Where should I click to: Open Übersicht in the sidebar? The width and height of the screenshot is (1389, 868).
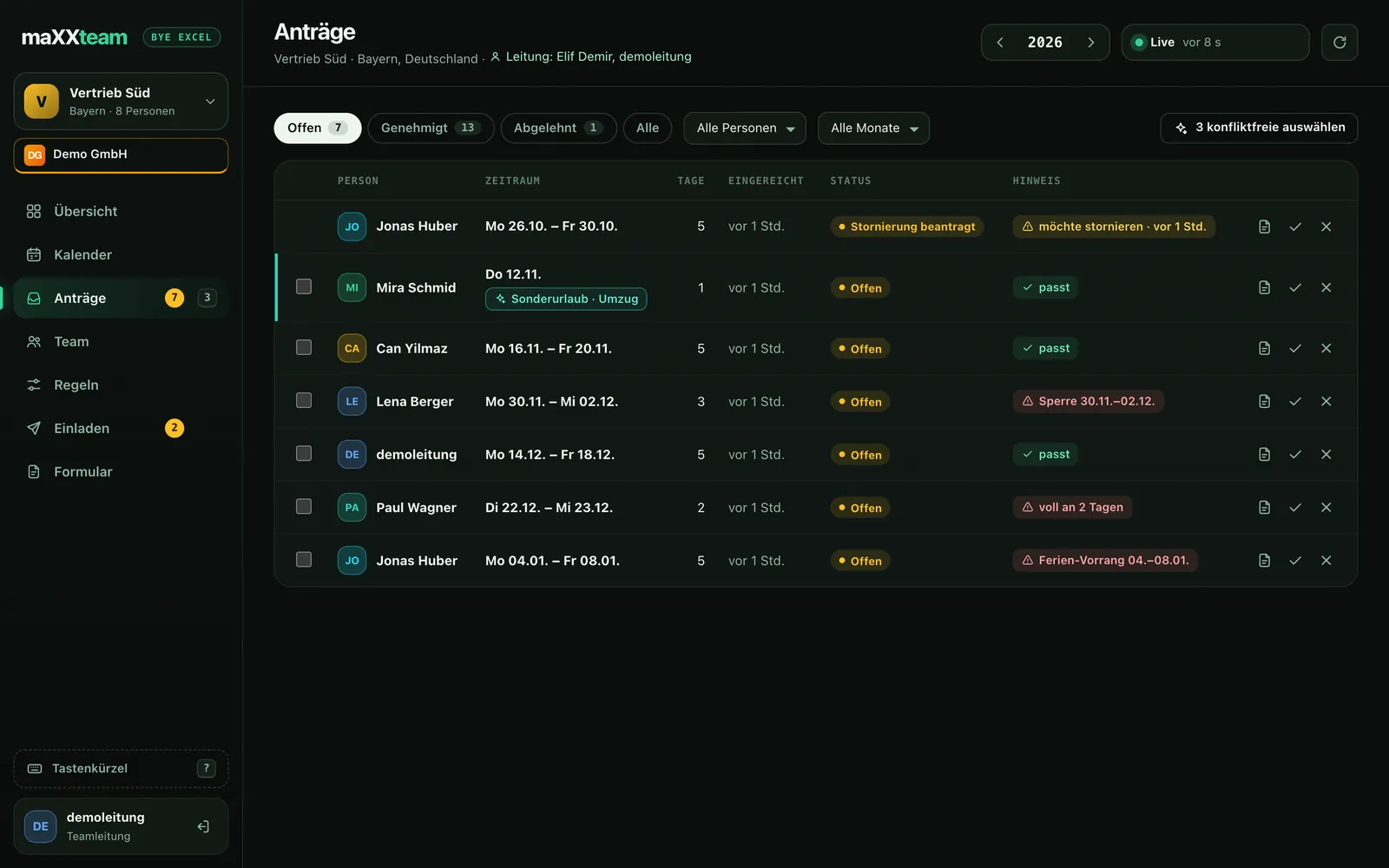pos(121,211)
